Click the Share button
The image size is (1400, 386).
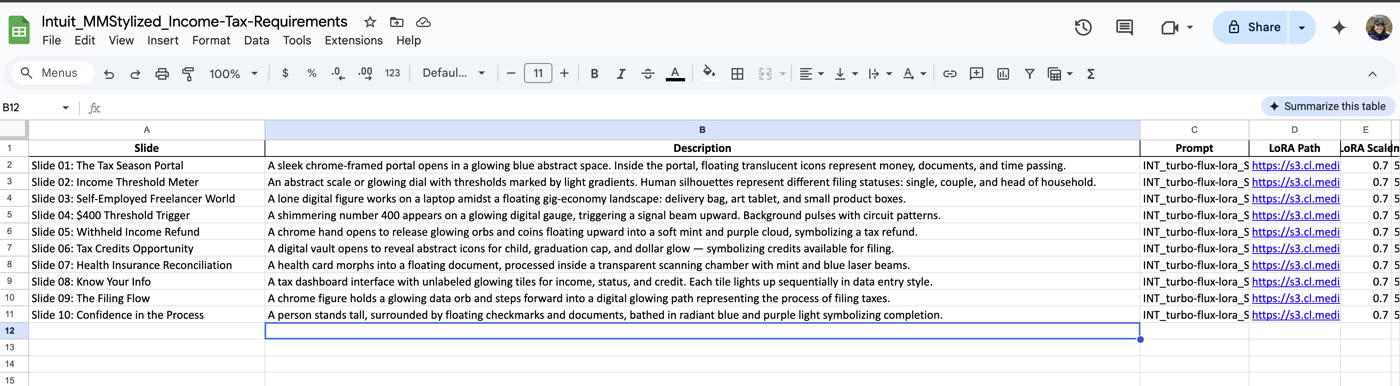[1252, 28]
